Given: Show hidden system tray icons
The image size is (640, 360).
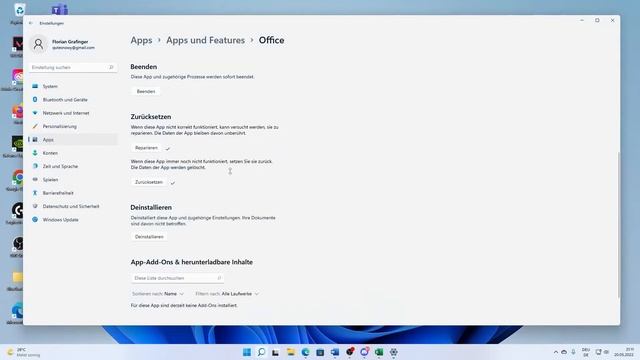Looking at the screenshot, I should point(556,352).
